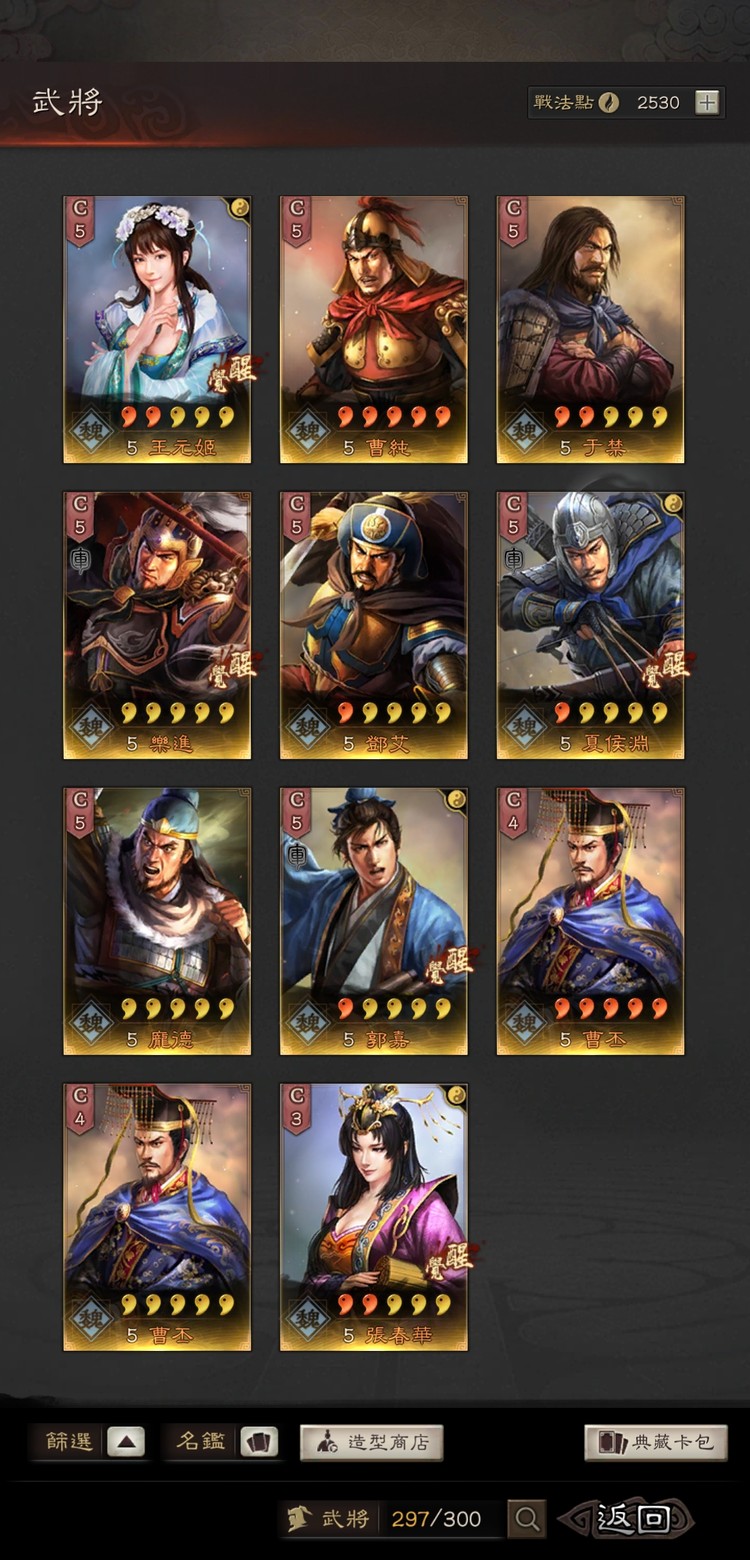Image resolution: width=750 pixels, height=1560 pixels.
Task: Click the plus icon beside 戰法點
Action: [x=707, y=102]
